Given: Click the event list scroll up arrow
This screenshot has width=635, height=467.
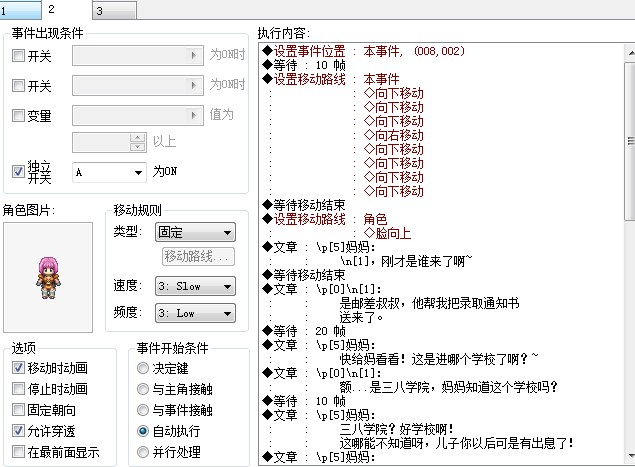Looking at the screenshot, I should [x=630, y=53].
